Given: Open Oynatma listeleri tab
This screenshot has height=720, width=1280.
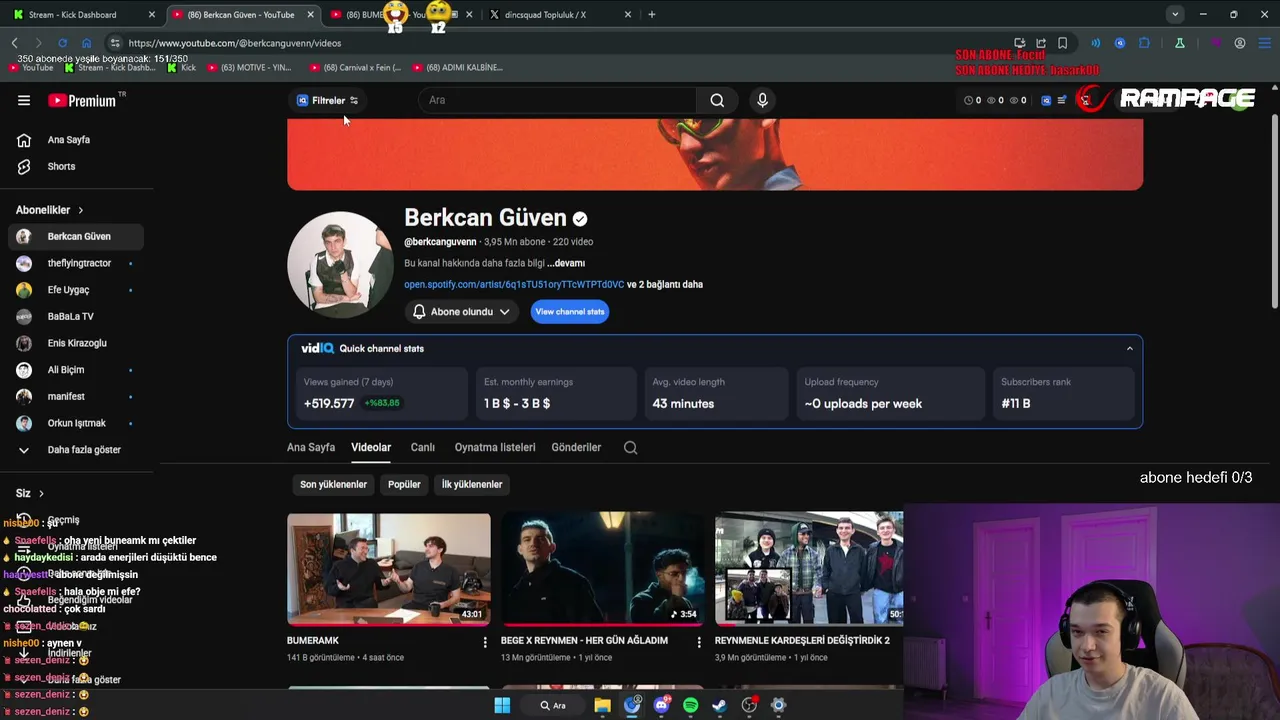Looking at the screenshot, I should click(495, 447).
